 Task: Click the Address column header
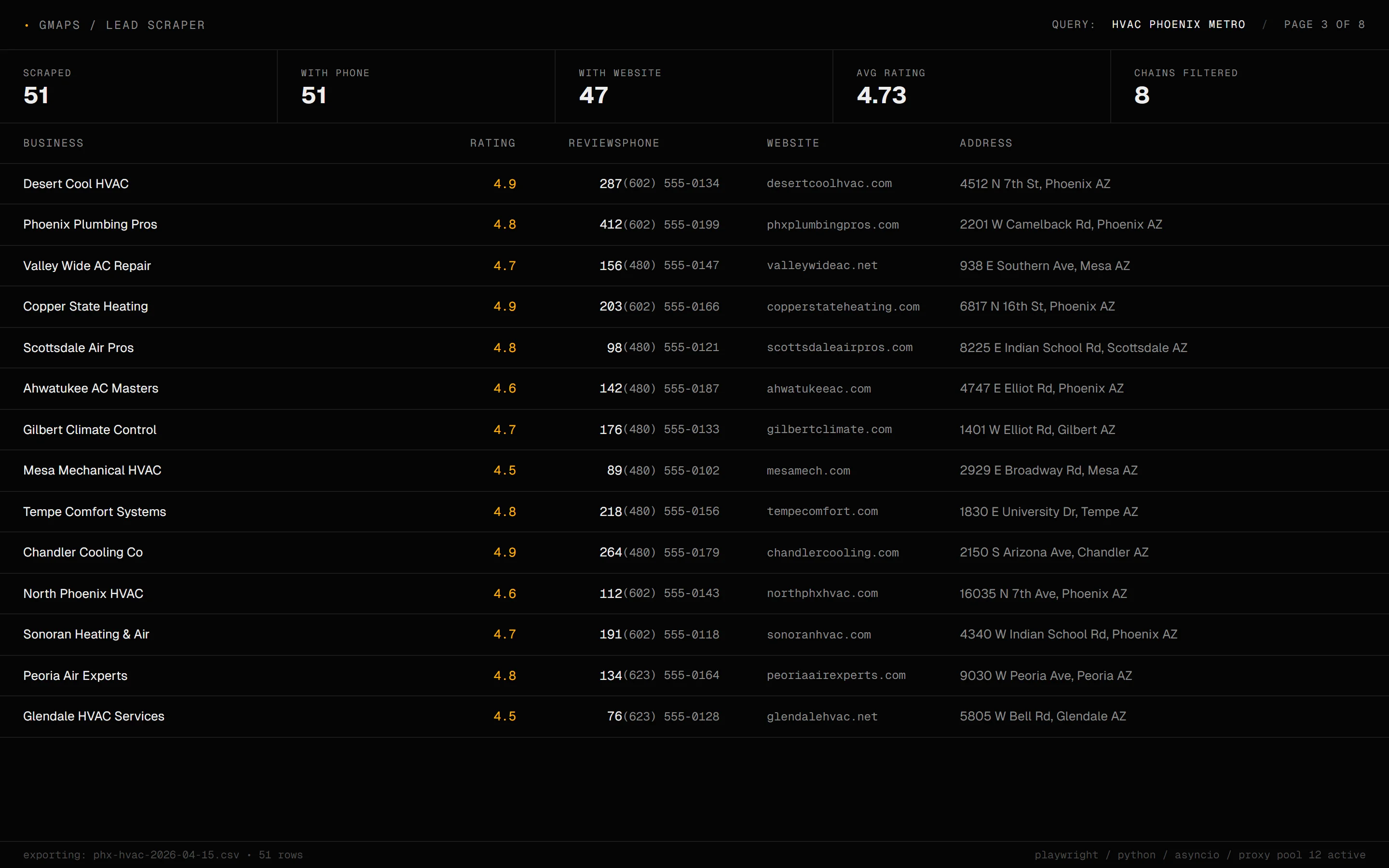pos(985,143)
